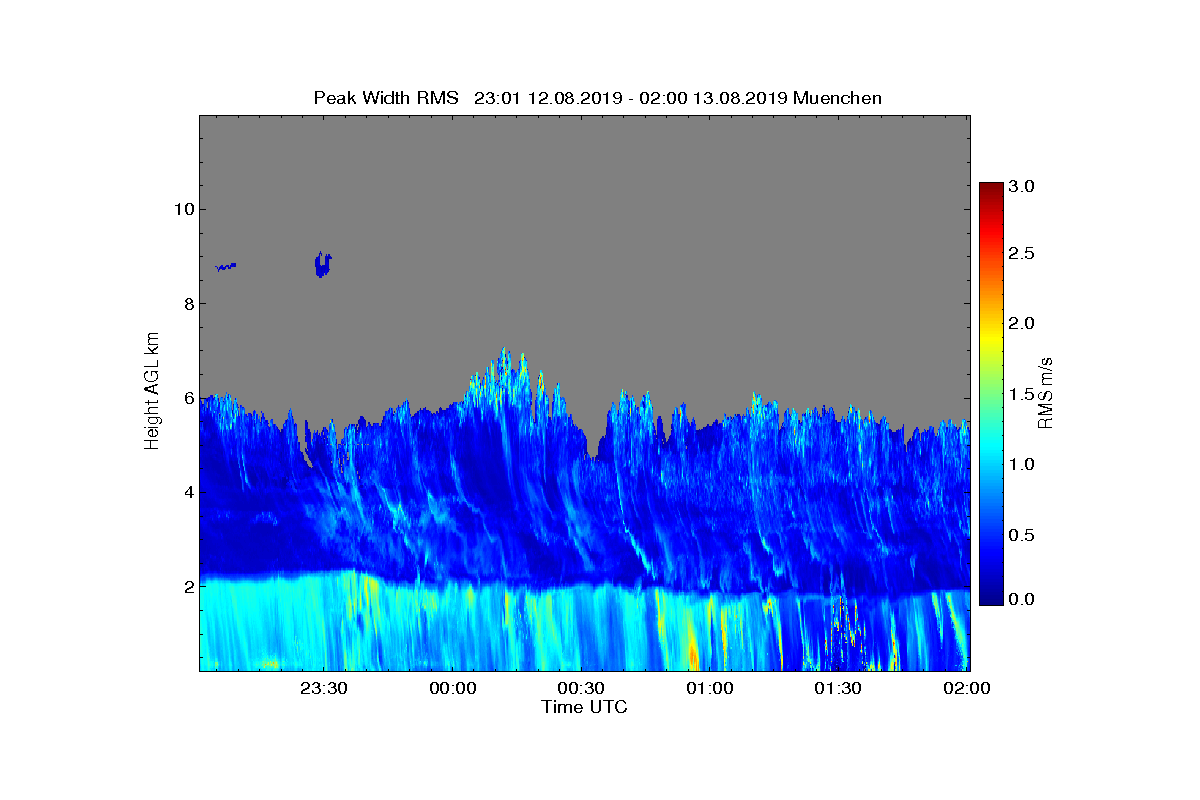Click the colorbar value 0.0
This screenshot has width=1200, height=800.
(x=1021, y=599)
